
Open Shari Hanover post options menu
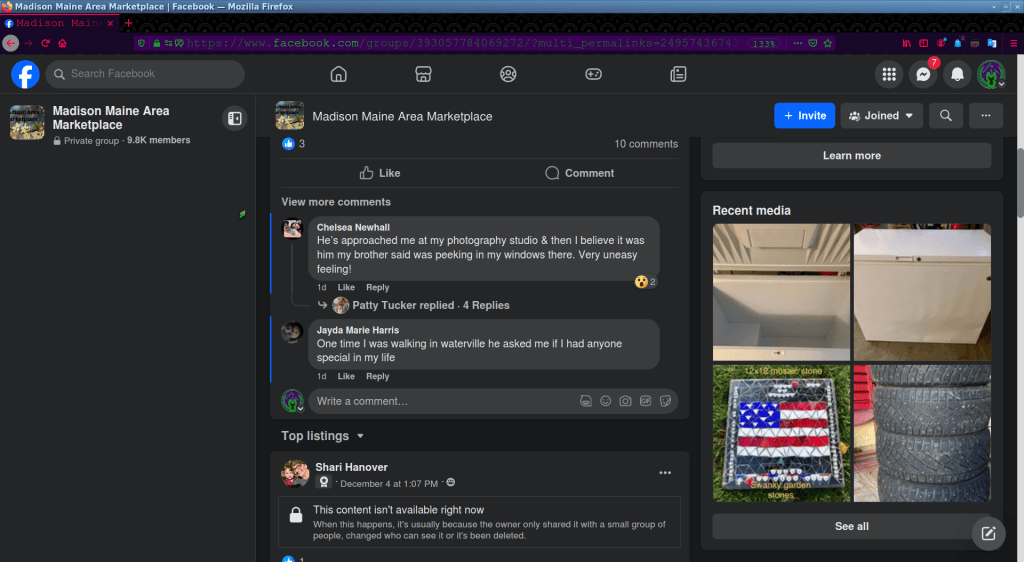pyautogui.click(x=665, y=473)
